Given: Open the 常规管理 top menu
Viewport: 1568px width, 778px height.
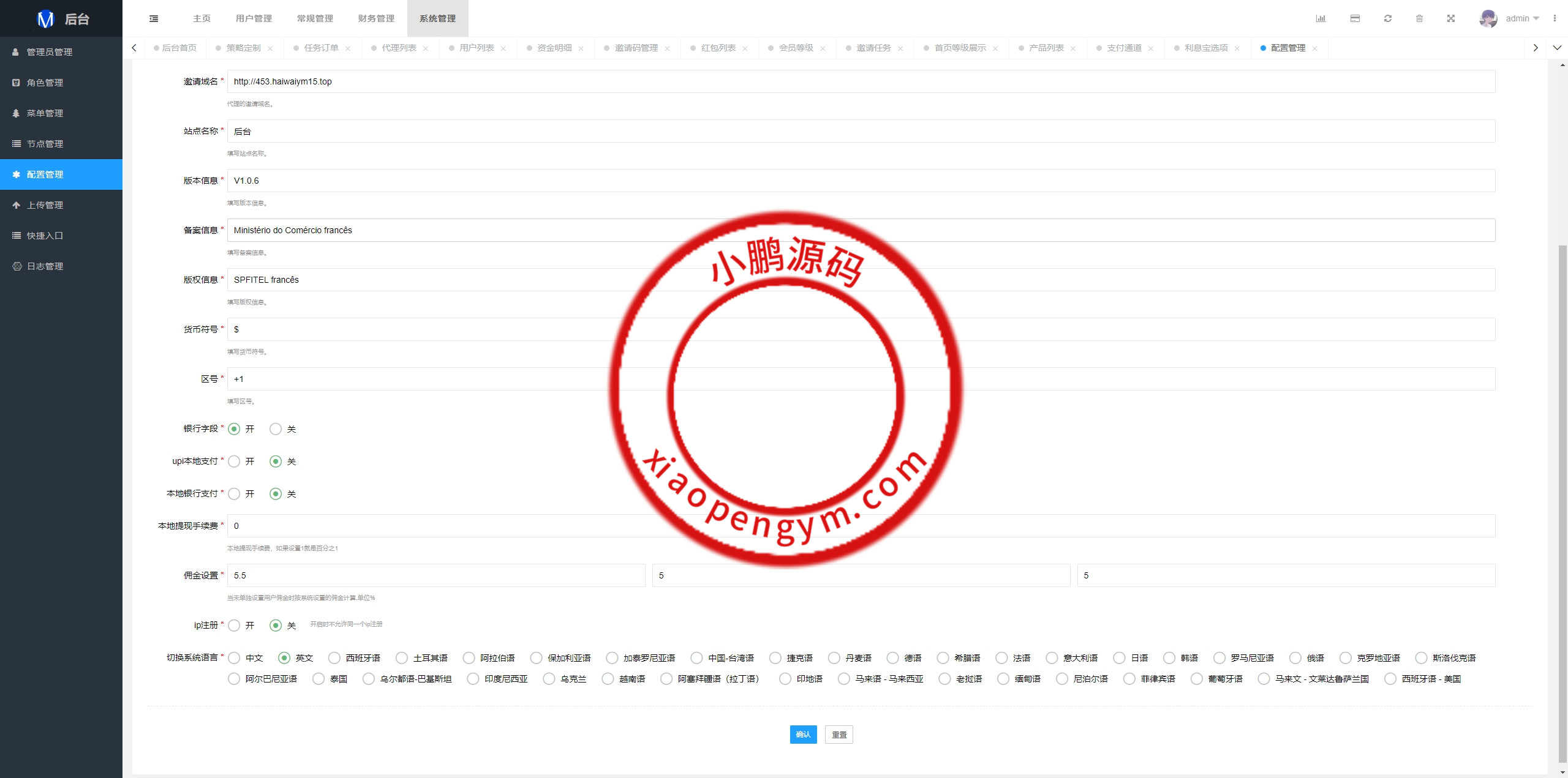Looking at the screenshot, I should click(315, 18).
